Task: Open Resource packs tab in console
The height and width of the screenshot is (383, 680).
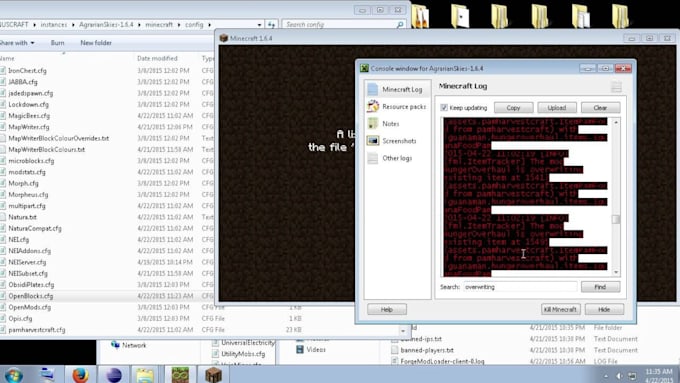Action: [x=397, y=106]
